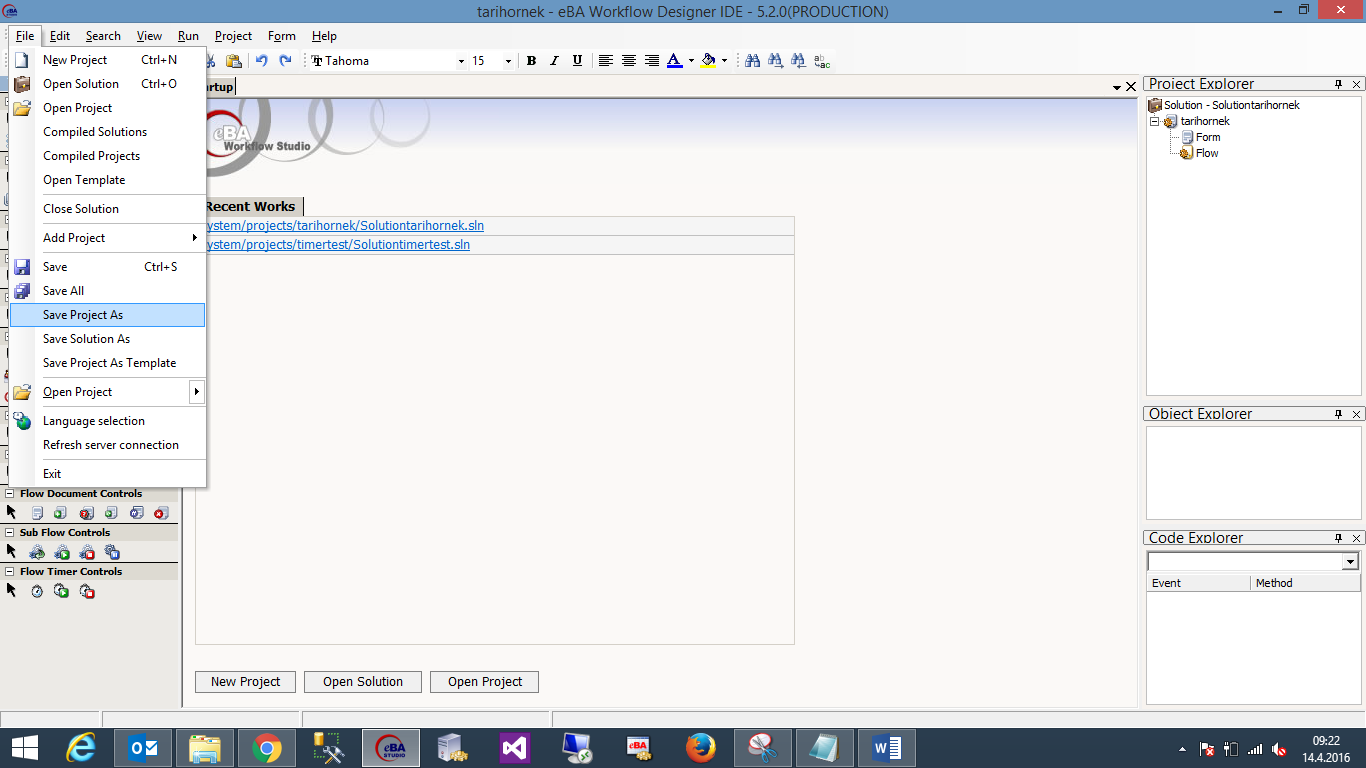1366x768 pixels.
Task: Open Google Chrome from taskbar
Action: pos(266,748)
